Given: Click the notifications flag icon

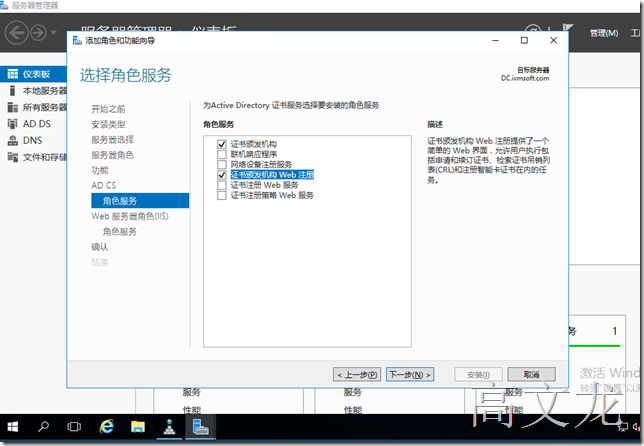Looking at the screenshot, I should pyautogui.click(x=568, y=30).
